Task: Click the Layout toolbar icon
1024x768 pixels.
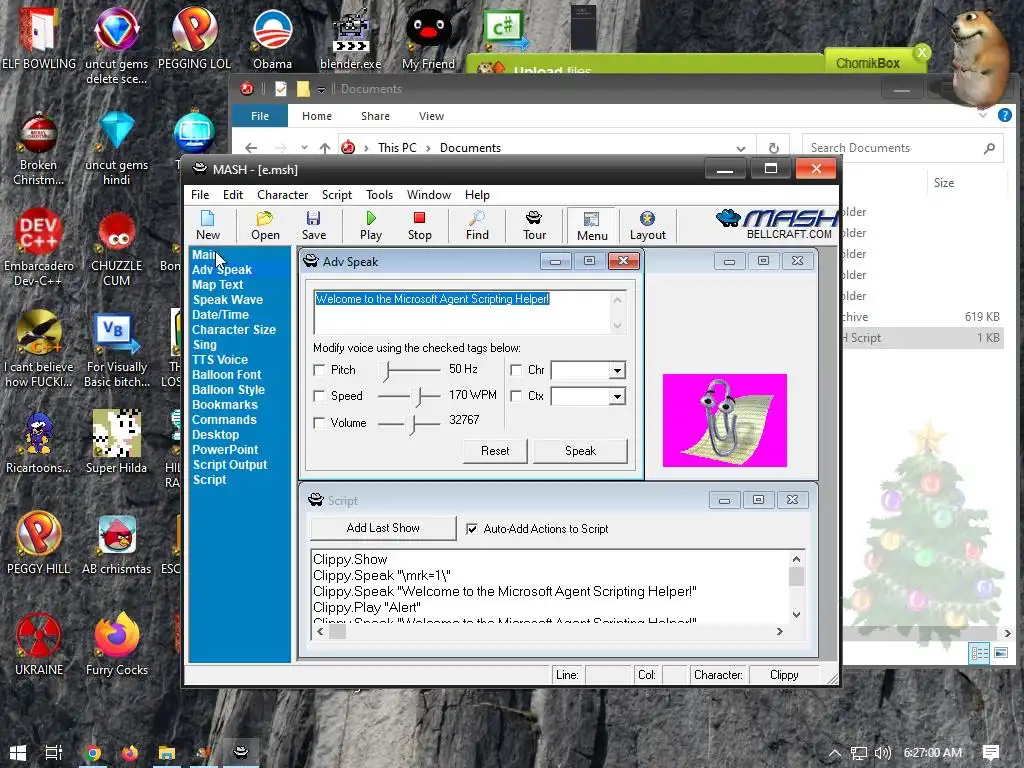Action: click(x=647, y=225)
